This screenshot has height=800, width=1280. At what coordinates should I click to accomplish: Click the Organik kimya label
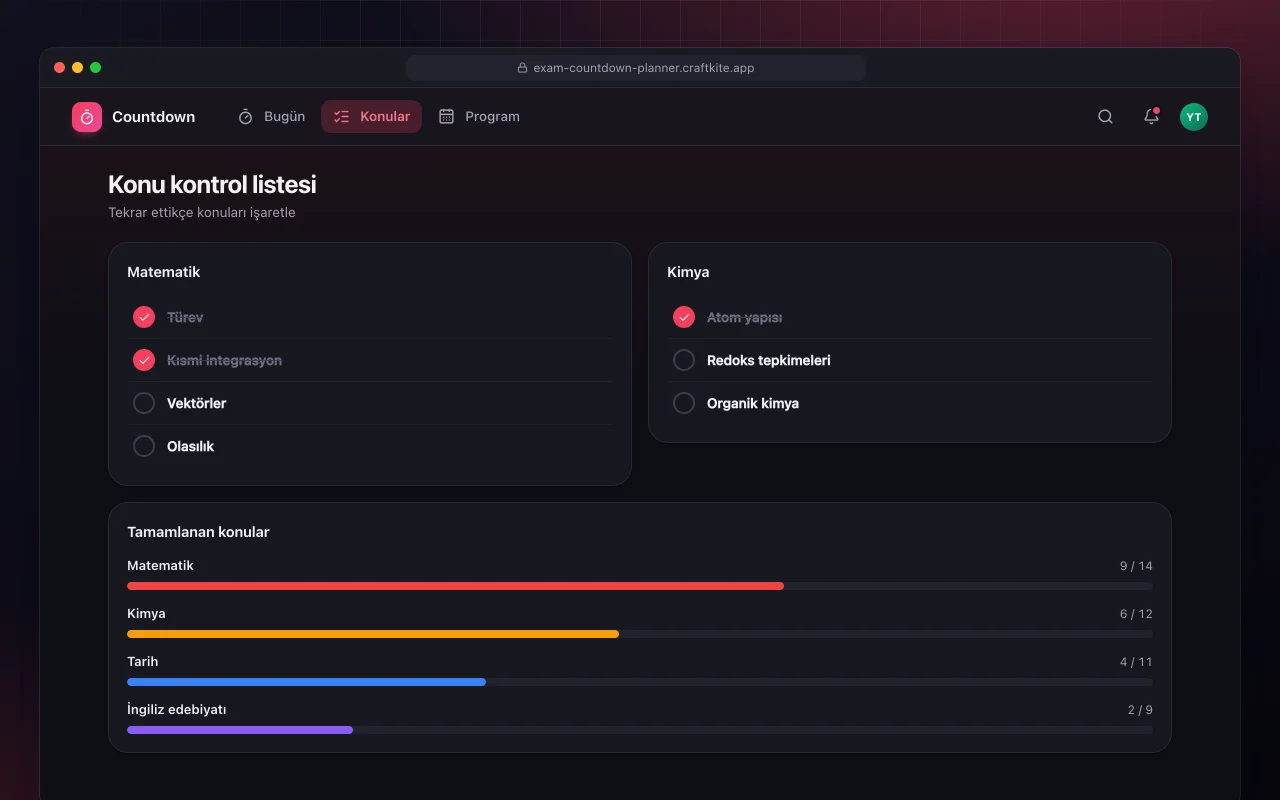pyautogui.click(x=753, y=403)
